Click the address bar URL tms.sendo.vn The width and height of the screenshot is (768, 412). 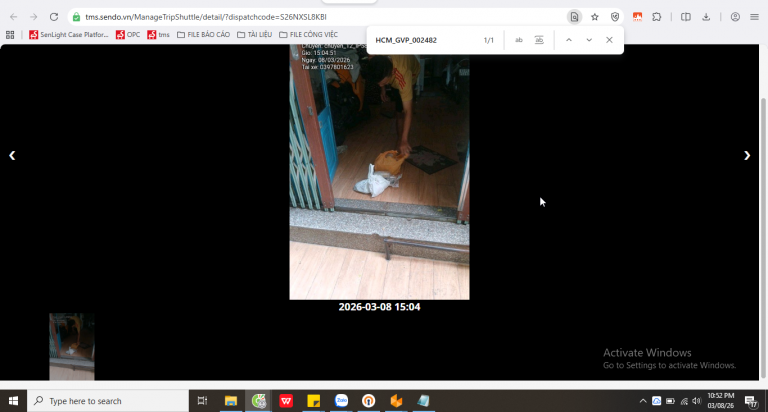pos(206,17)
